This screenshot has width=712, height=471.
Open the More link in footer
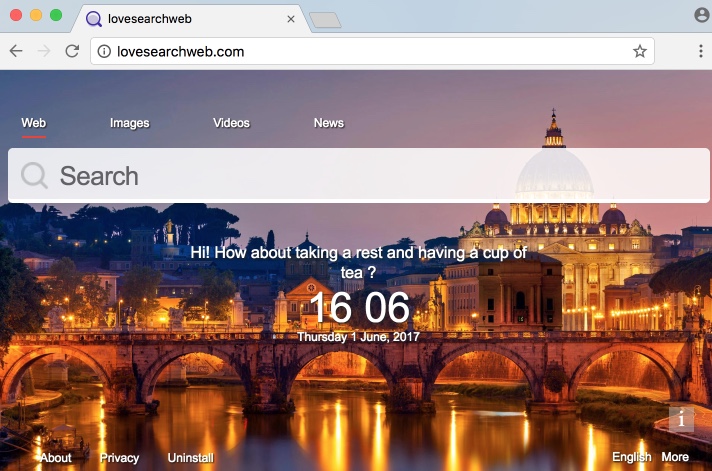click(x=675, y=457)
